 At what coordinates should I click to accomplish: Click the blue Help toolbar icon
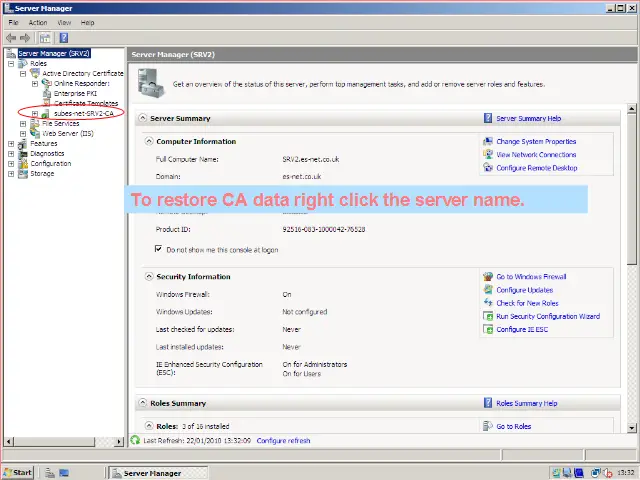[x=64, y=38]
